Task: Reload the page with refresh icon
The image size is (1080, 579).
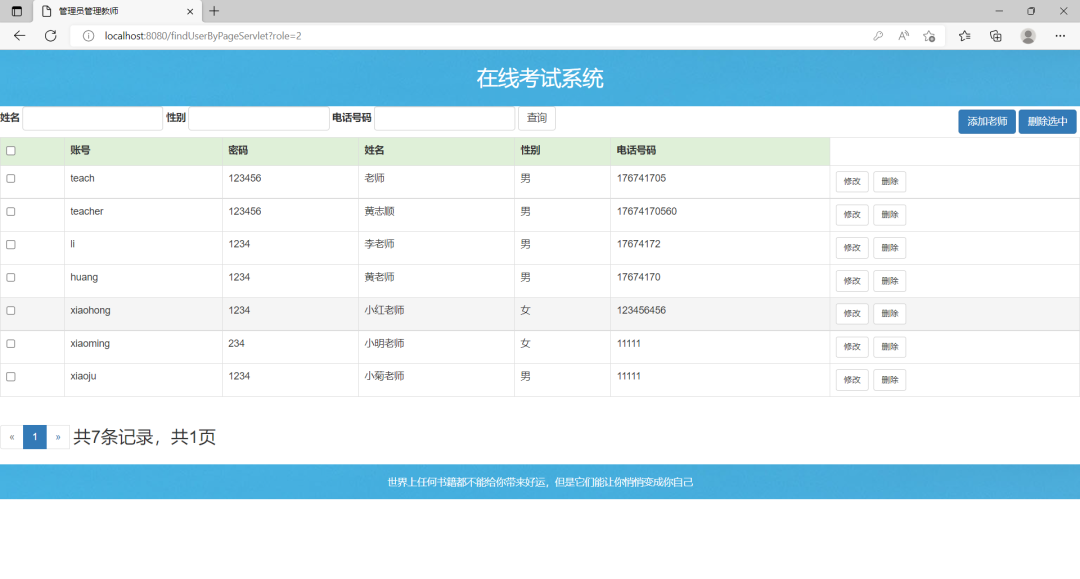Action: (50, 36)
